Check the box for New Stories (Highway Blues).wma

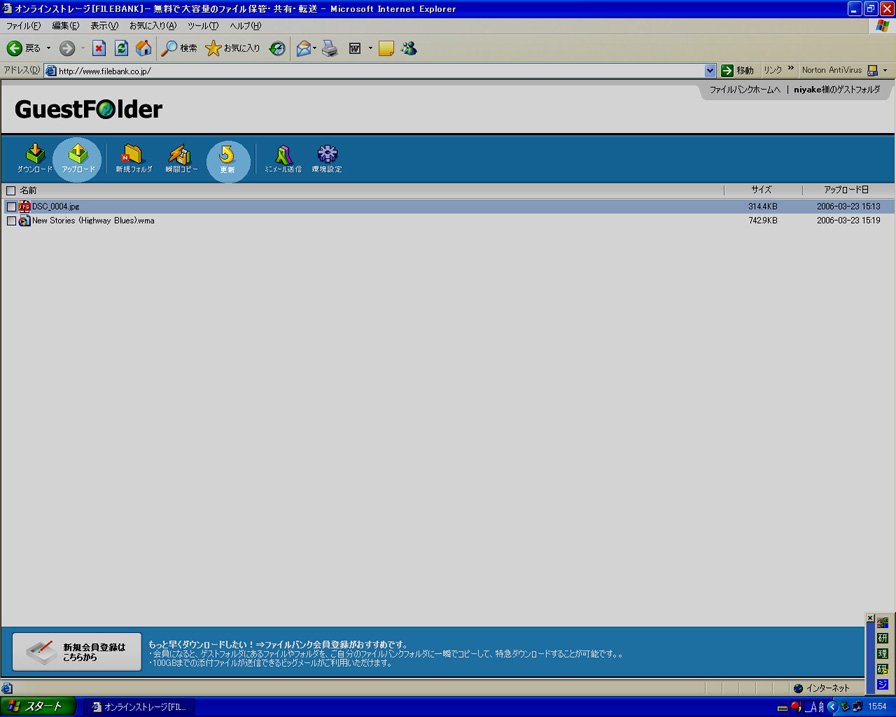[x=11, y=221]
